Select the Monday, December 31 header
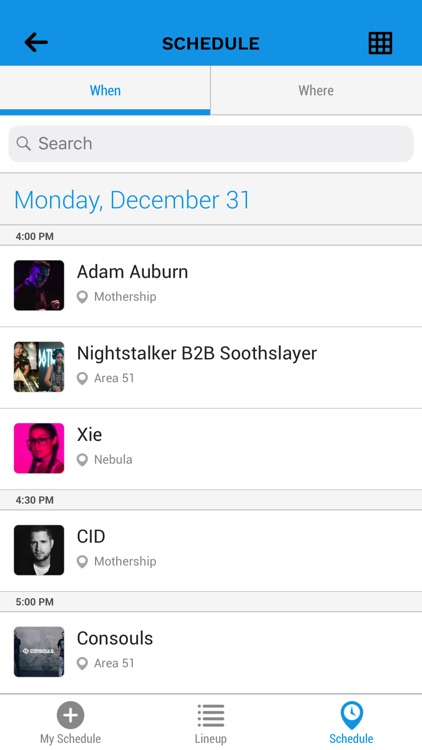This screenshot has width=422, height=750. 132,199
